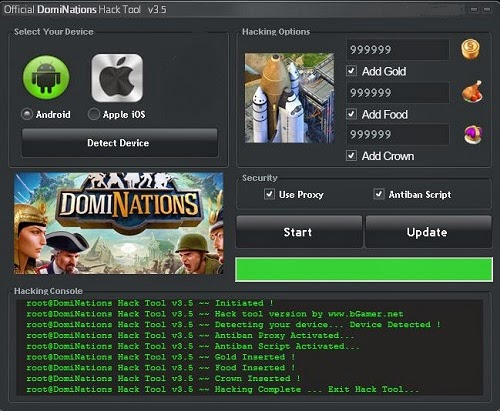Select the Android radio button
The image size is (500, 411).
[x=27, y=114]
